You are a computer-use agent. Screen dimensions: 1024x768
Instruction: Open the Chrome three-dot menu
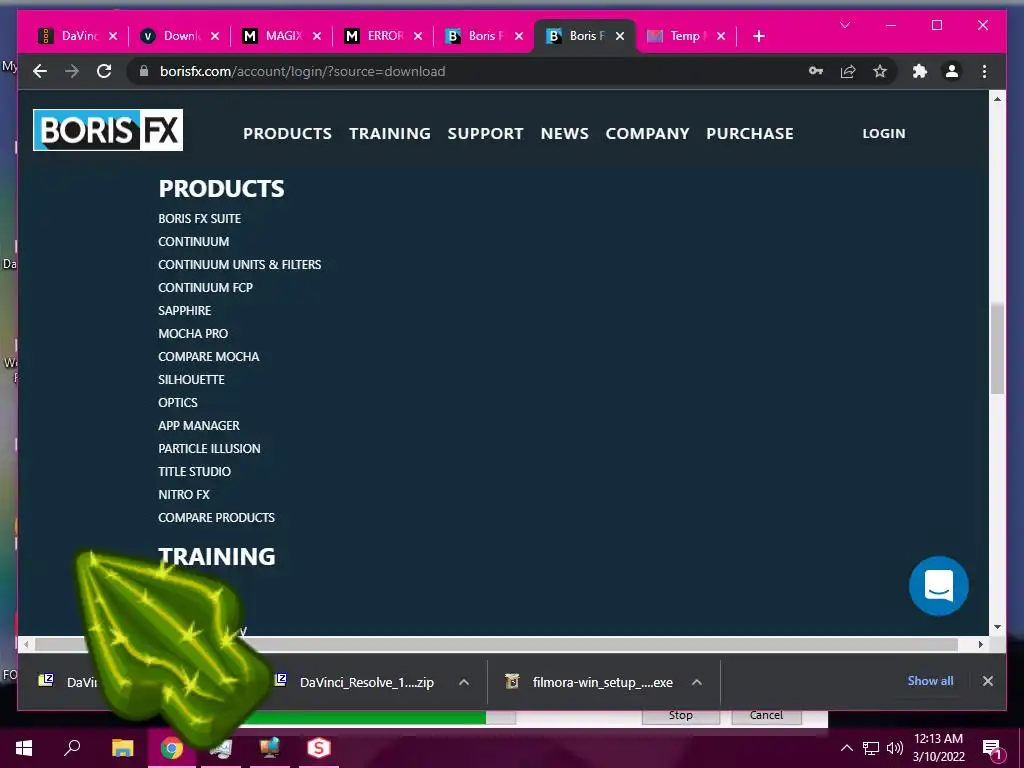click(x=984, y=71)
